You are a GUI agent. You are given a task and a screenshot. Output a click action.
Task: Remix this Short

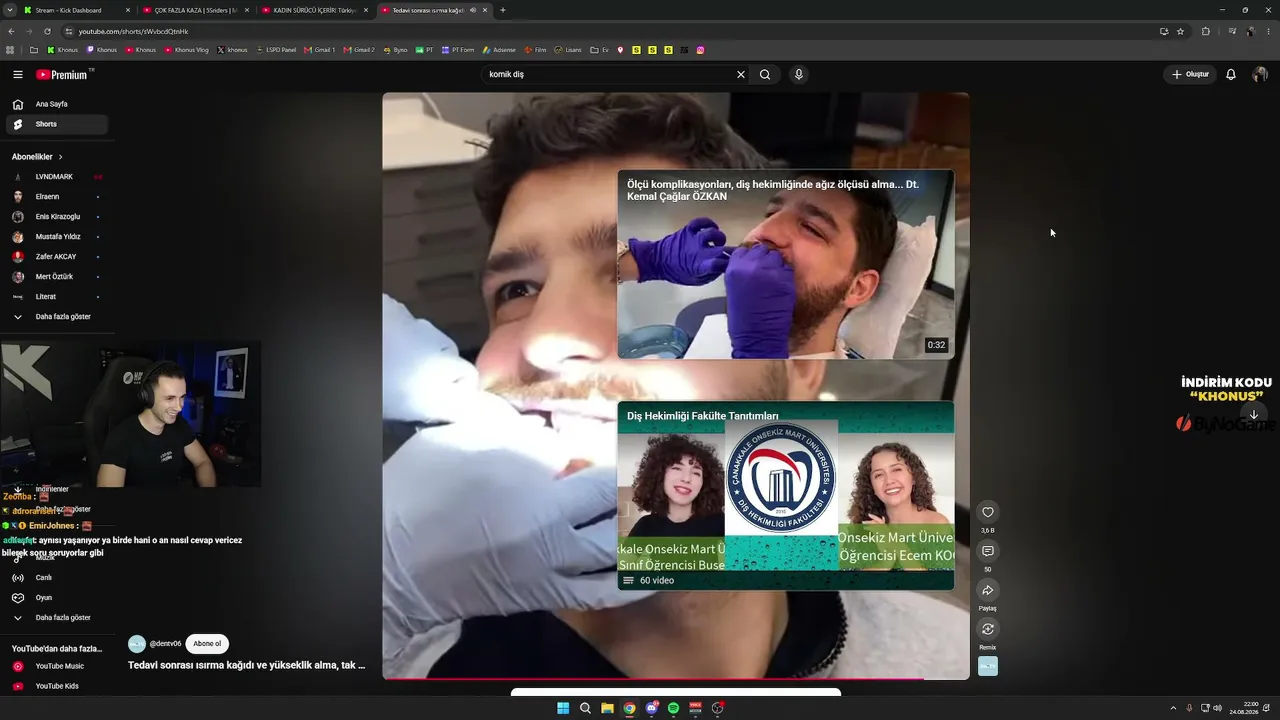coord(988,629)
